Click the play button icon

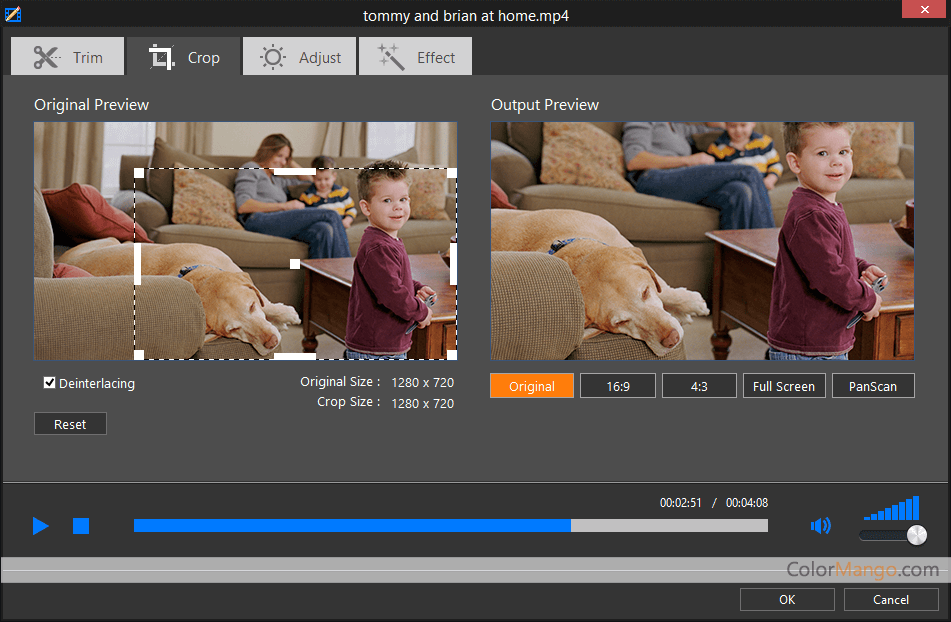point(40,526)
